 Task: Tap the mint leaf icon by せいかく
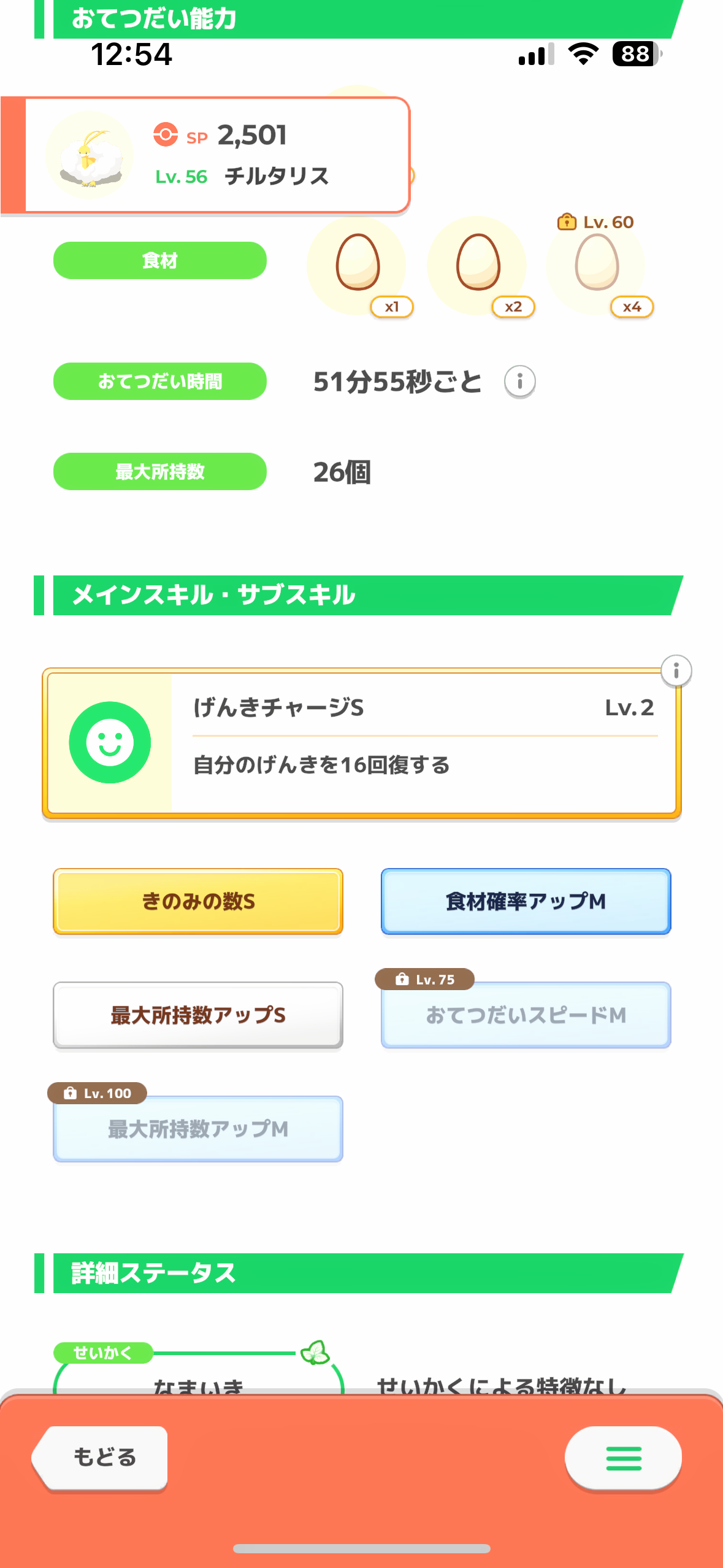pyautogui.click(x=315, y=1353)
